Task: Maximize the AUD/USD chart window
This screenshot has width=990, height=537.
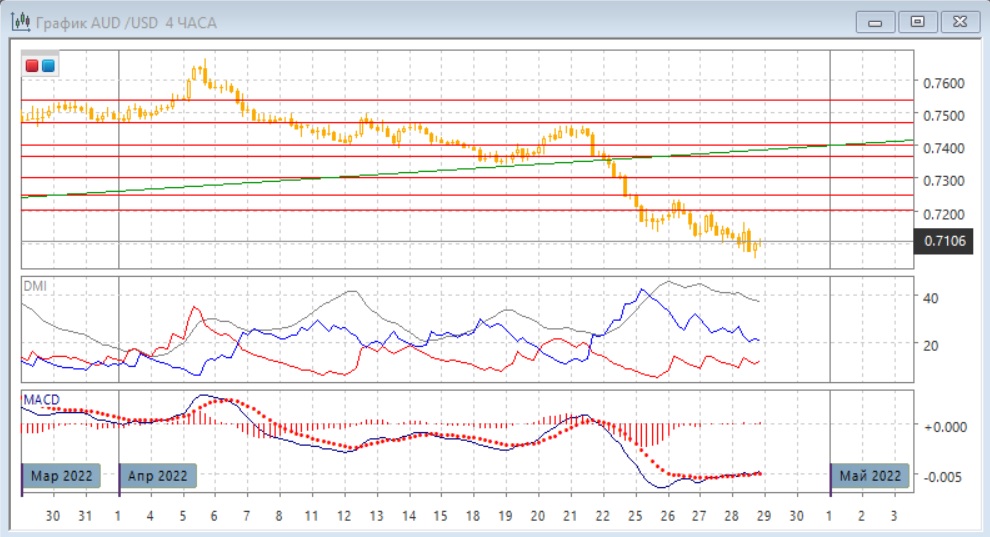Action: [x=917, y=21]
